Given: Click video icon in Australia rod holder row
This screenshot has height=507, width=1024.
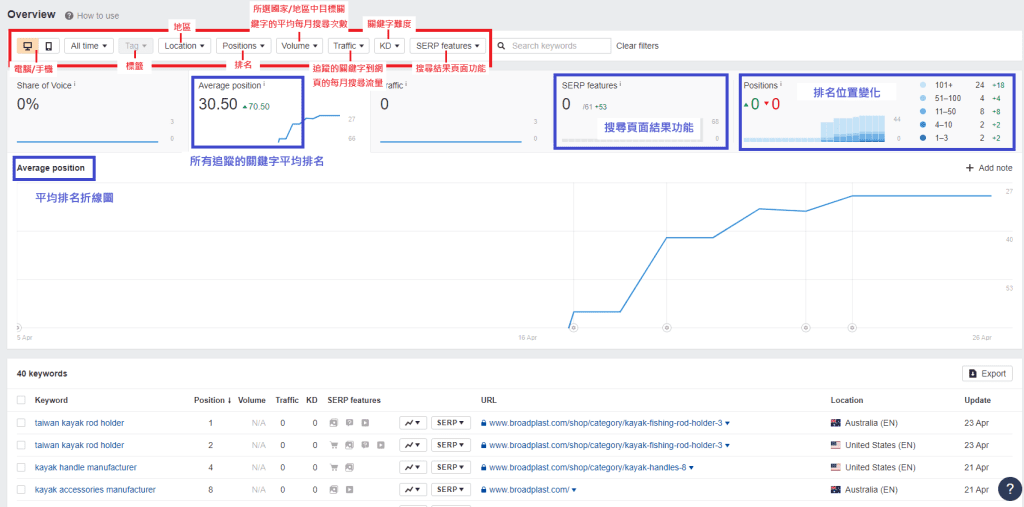Looking at the screenshot, I should coord(365,423).
